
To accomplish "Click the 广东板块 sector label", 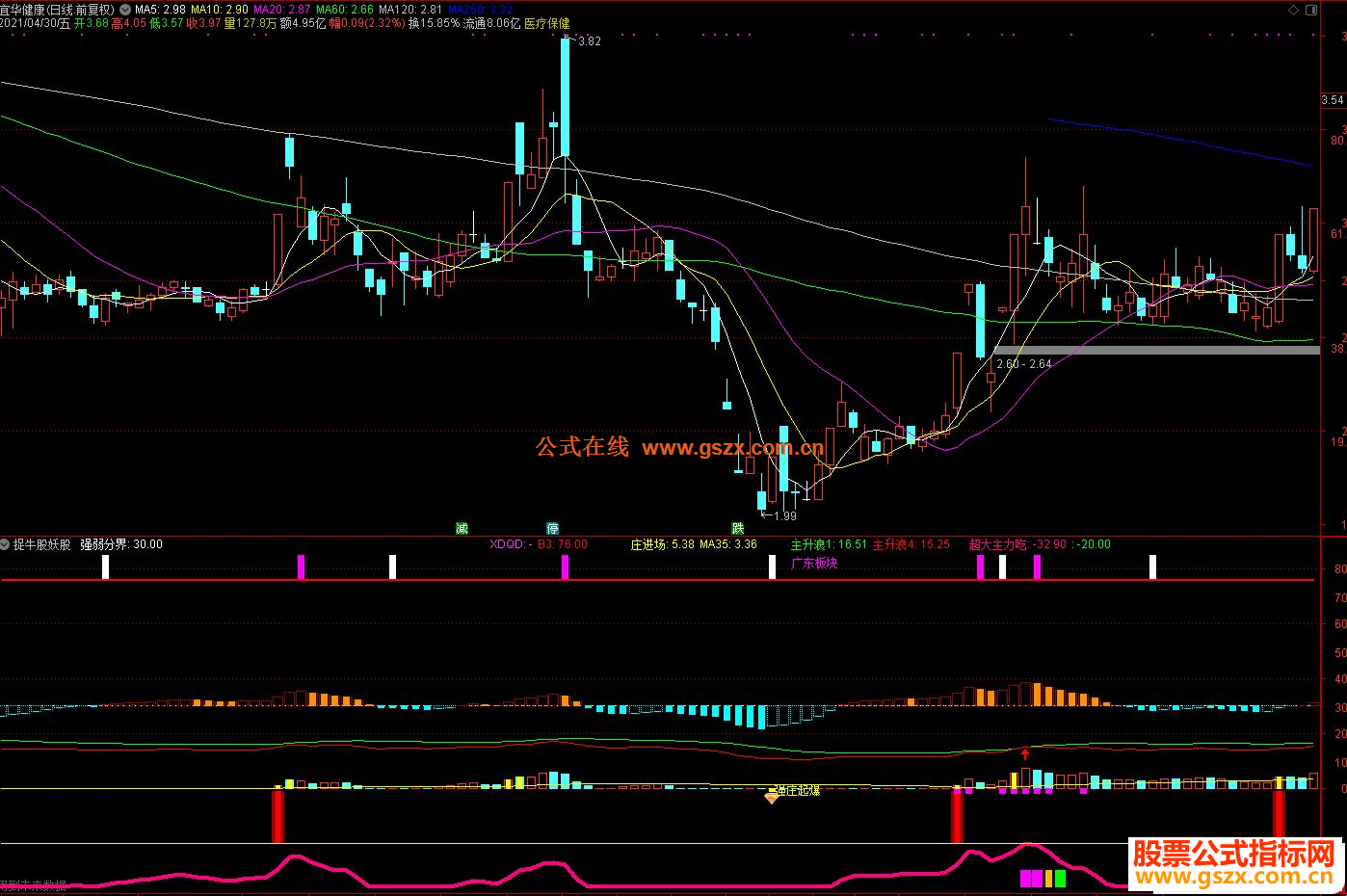I will (814, 563).
